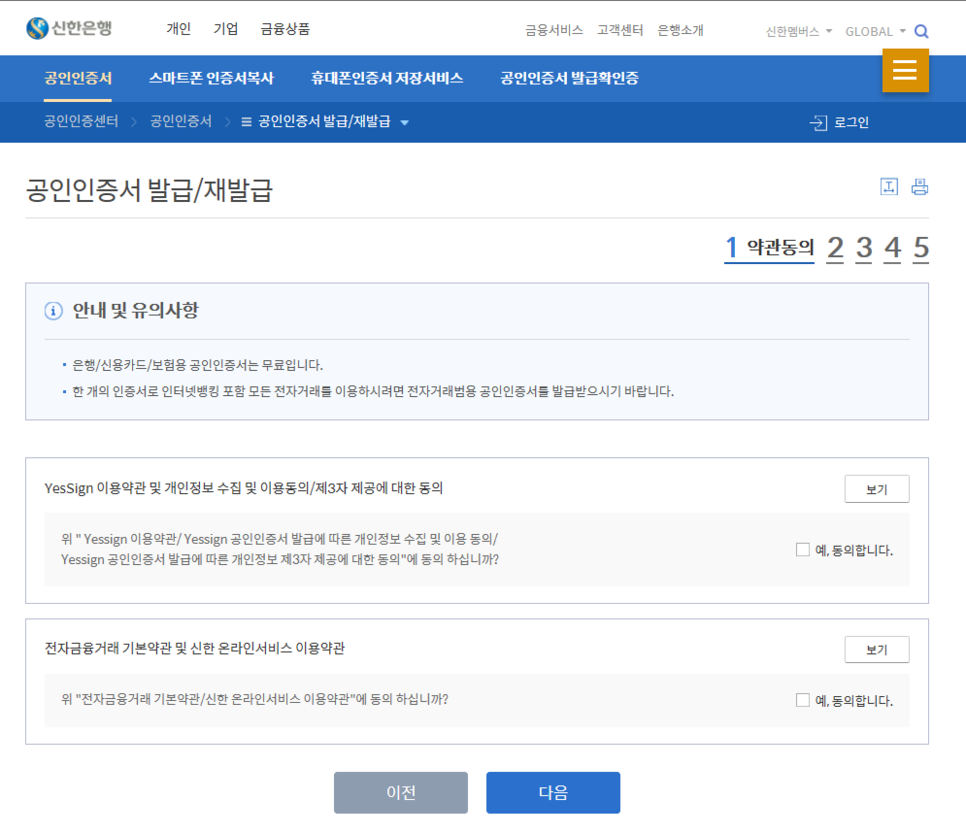Click the YesSign 이용약관 section title
The width and height of the screenshot is (966, 834).
(243, 488)
